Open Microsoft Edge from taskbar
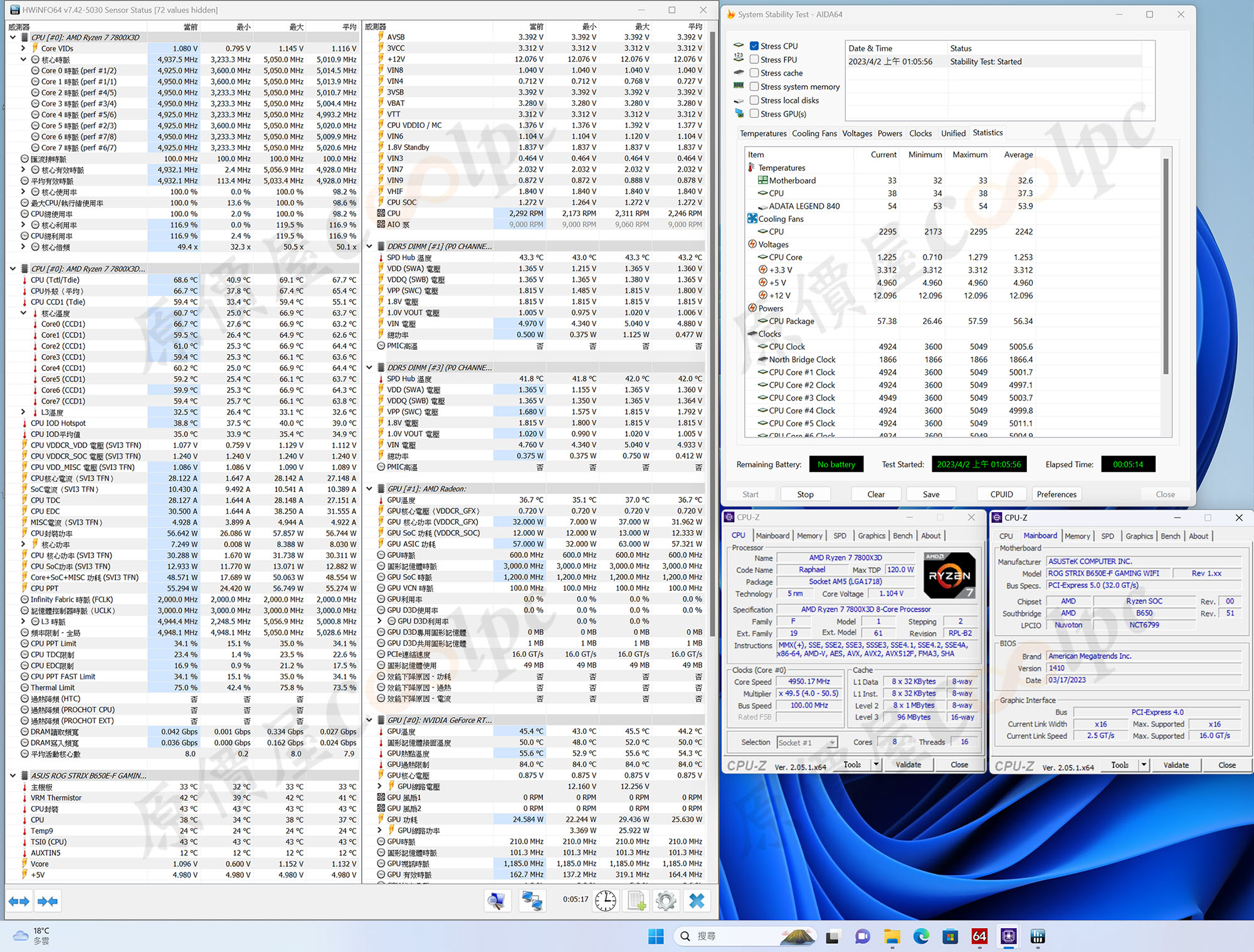This screenshot has height=952, width=1254. point(921,936)
